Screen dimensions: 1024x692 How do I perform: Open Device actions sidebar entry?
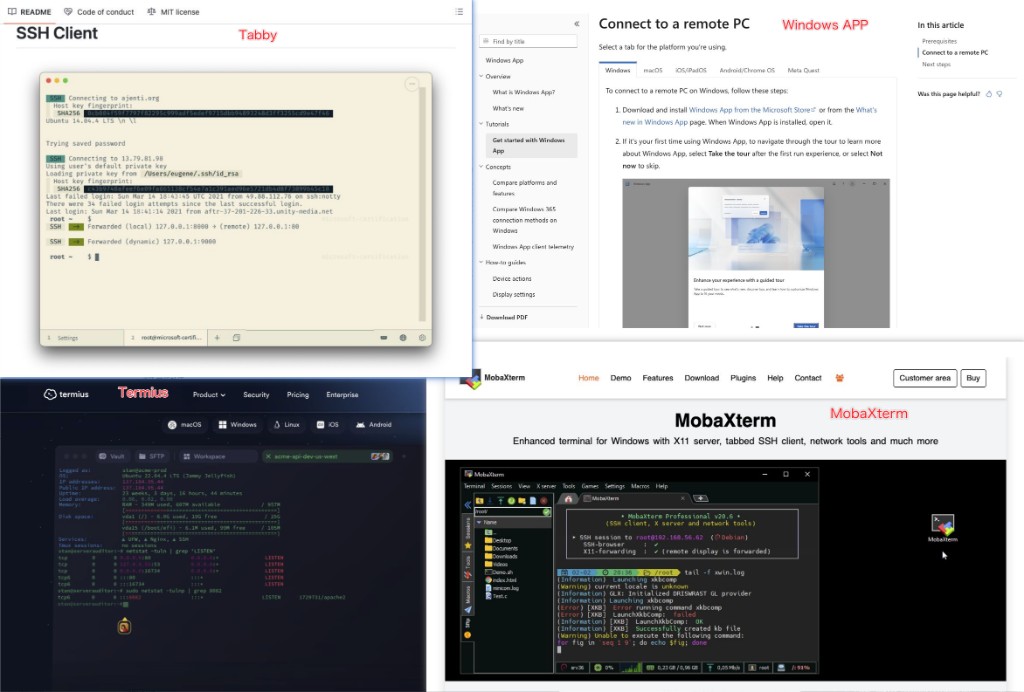point(512,279)
